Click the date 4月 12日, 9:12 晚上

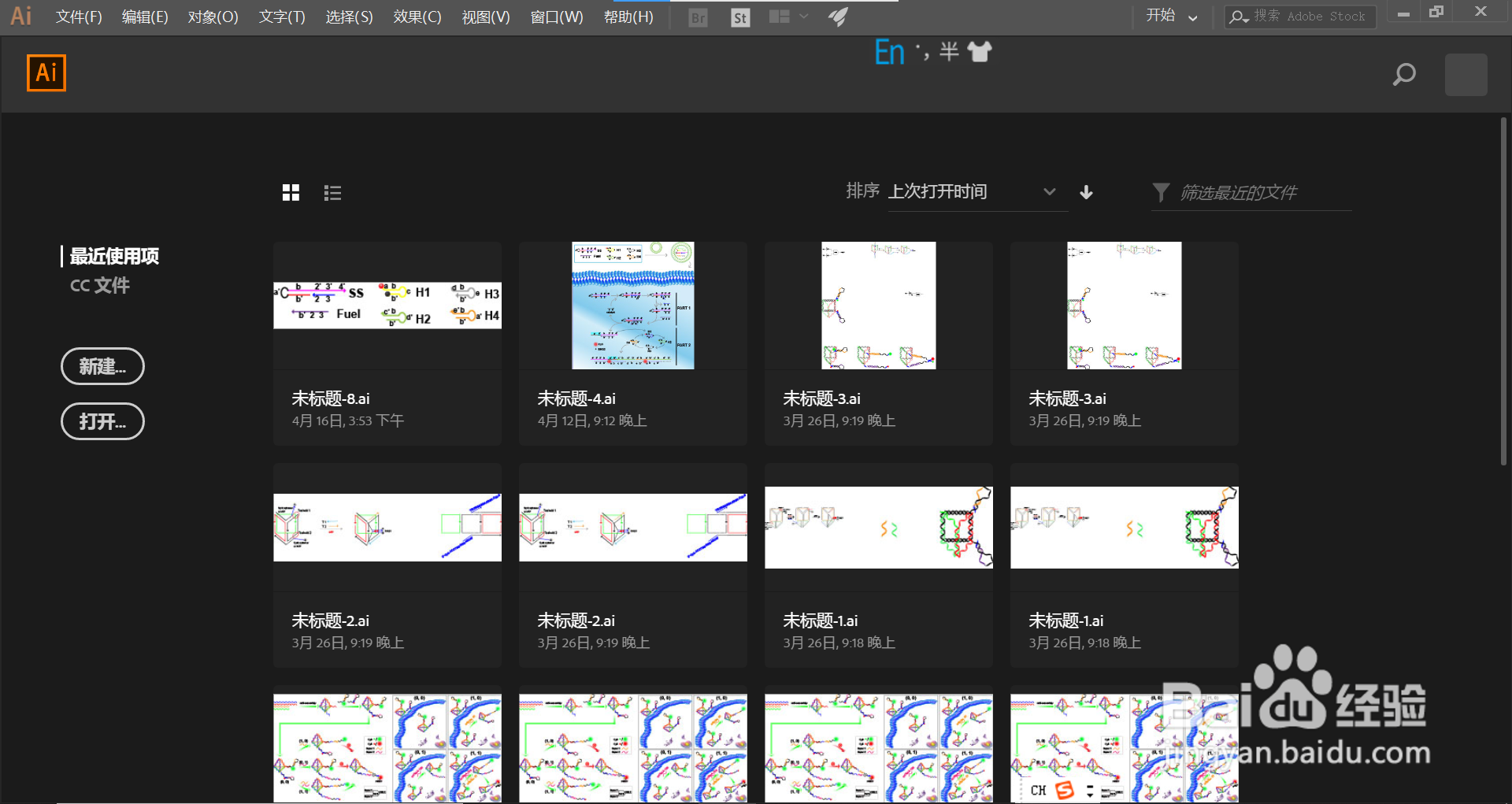pyautogui.click(x=592, y=421)
